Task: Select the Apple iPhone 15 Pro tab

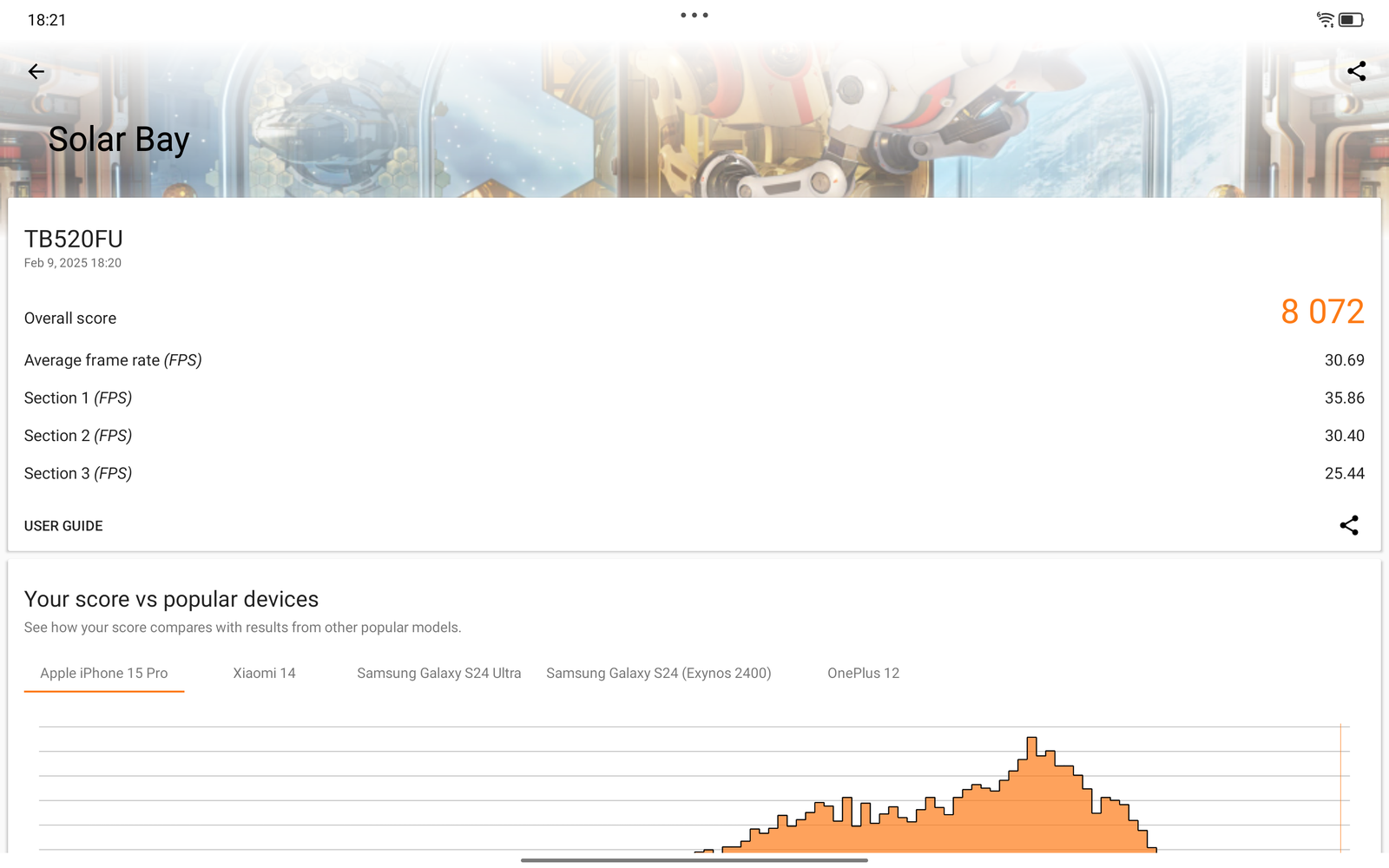Action: [x=104, y=674]
